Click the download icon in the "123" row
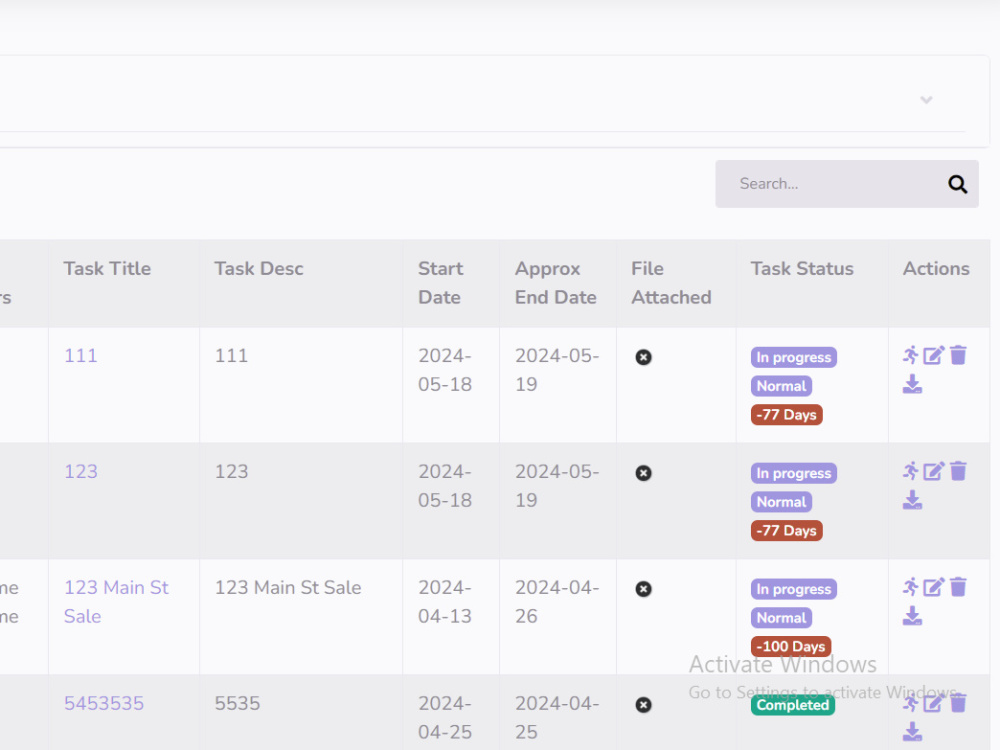 coord(912,500)
